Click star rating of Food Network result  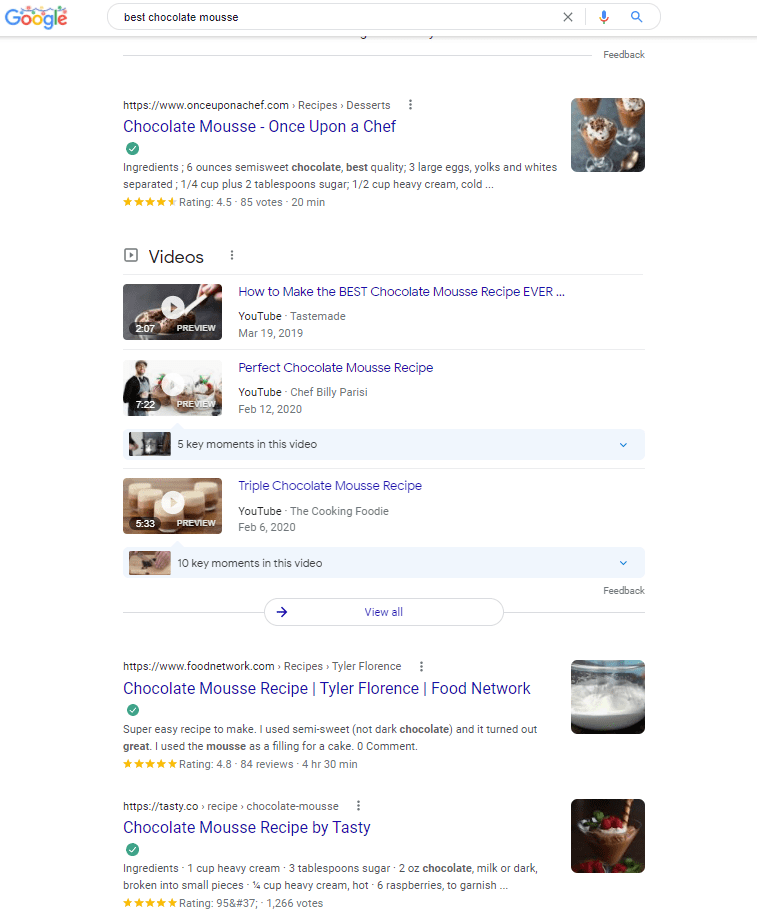tap(150, 764)
